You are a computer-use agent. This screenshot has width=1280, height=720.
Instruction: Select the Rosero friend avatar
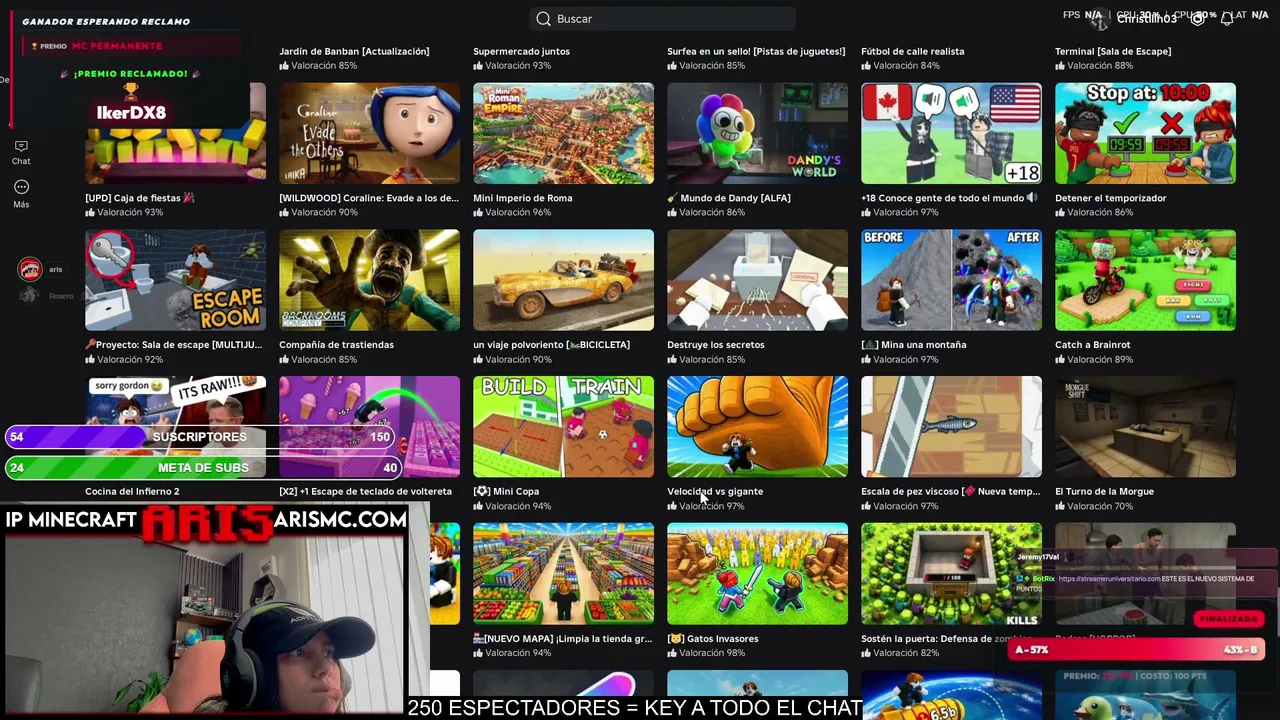30,296
